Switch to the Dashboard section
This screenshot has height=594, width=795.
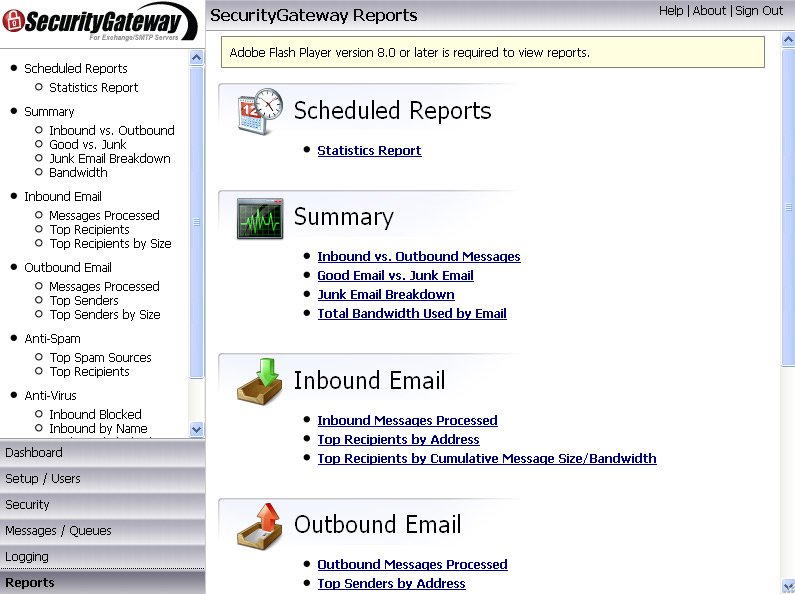tap(102, 453)
